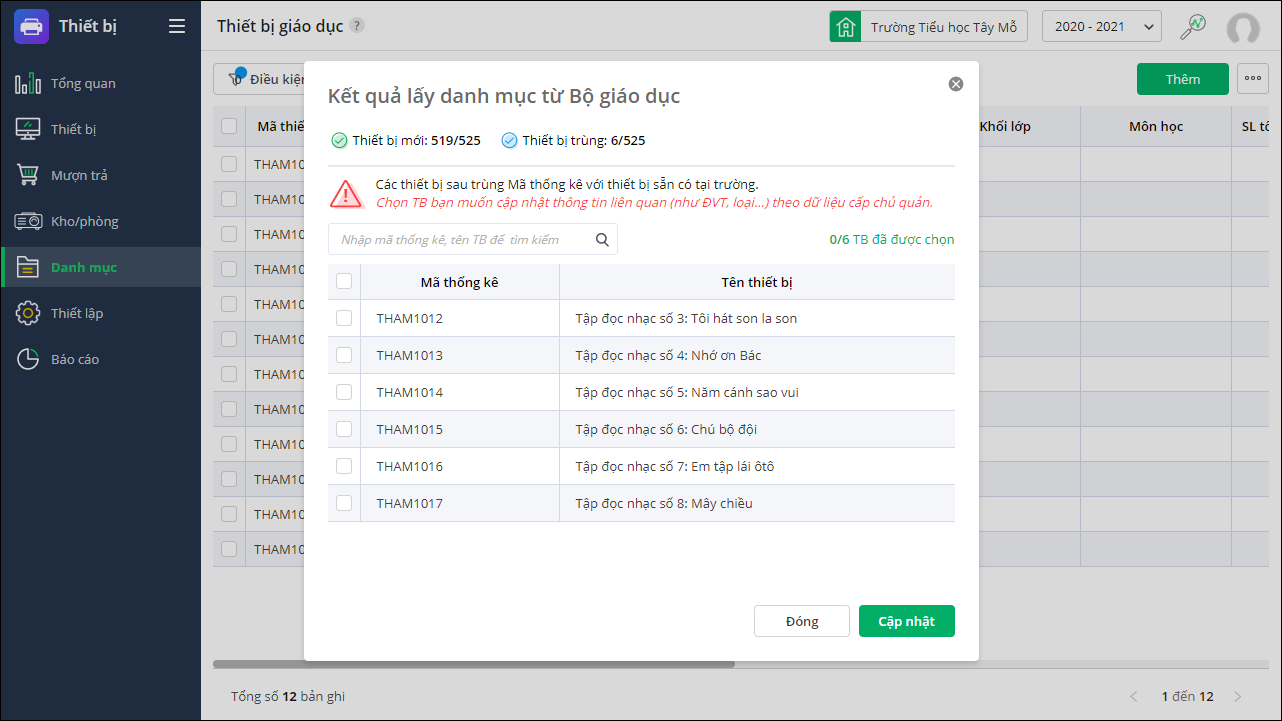Open the 2020 - 2021 school year dropdown

(x=1101, y=27)
